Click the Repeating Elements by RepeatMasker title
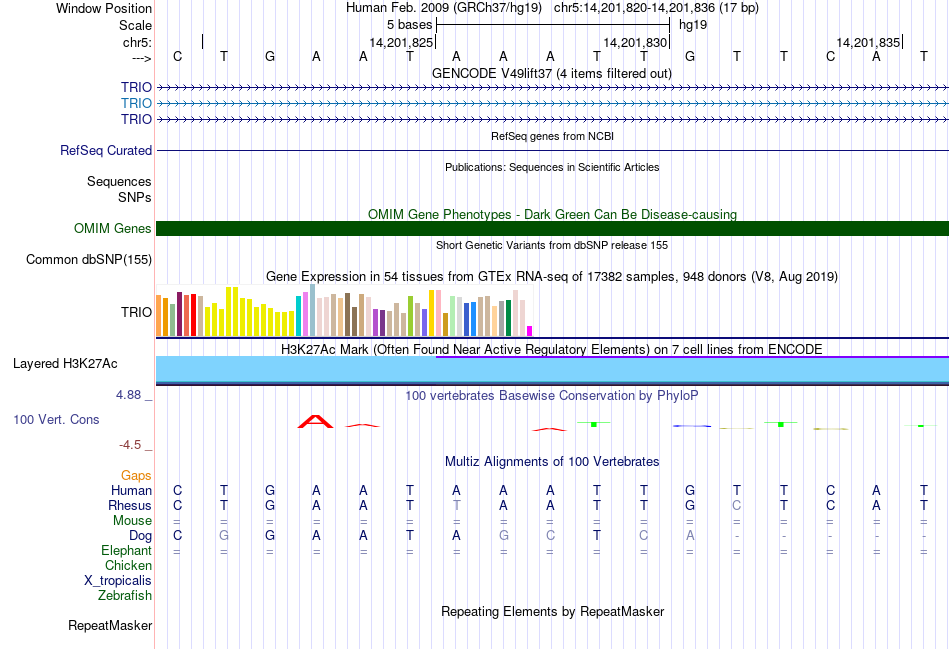Screen dimensions: 950x649 [552, 611]
